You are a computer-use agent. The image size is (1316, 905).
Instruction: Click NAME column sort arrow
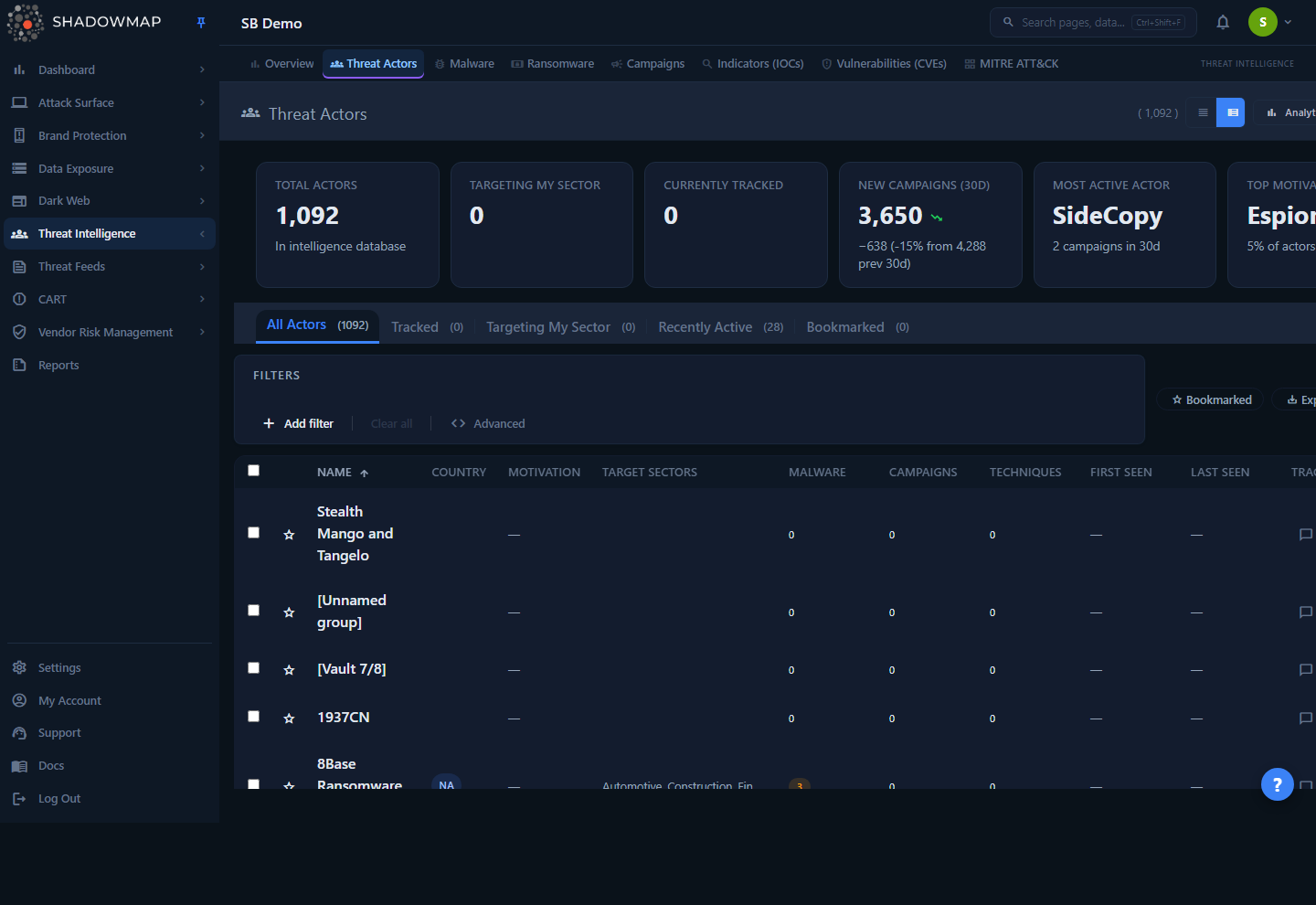pyautogui.click(x=364, y=474)
